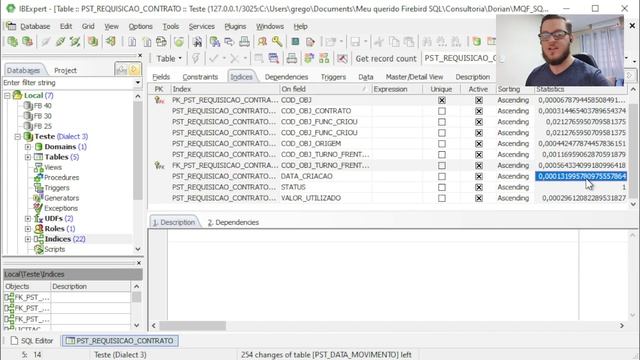The width and height of the screenshot is (640, 360).
Task: Toggle Unique checkbox for COD_OBJ row
Action: (442, 100)
